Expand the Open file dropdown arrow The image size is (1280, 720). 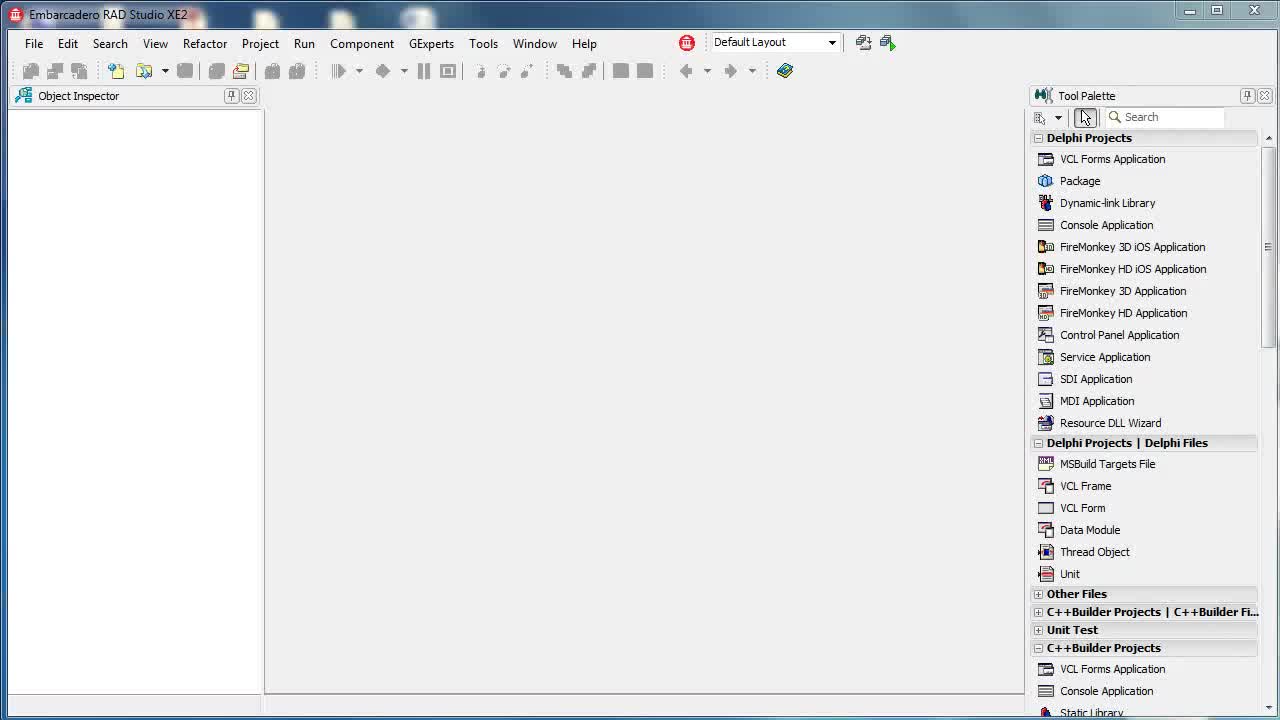click(165, 71)
